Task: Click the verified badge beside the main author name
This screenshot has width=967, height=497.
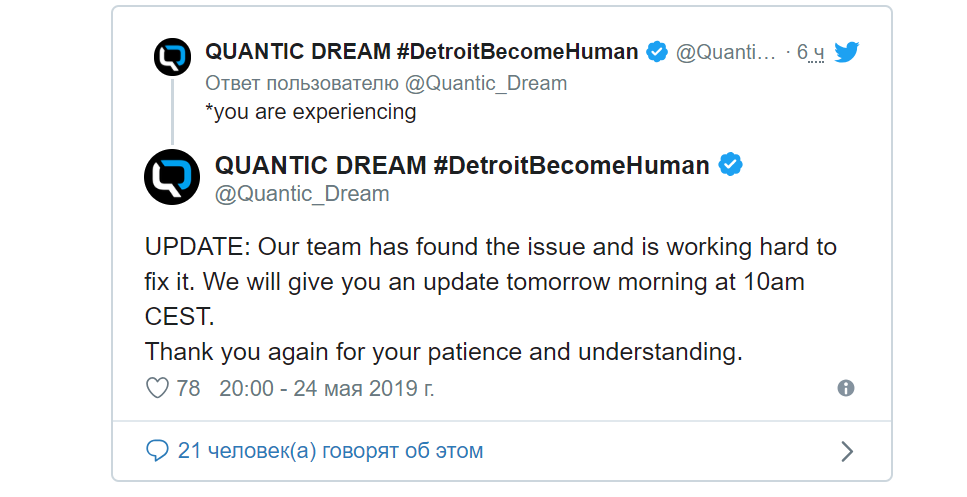Action: click(x=732, y=165)
